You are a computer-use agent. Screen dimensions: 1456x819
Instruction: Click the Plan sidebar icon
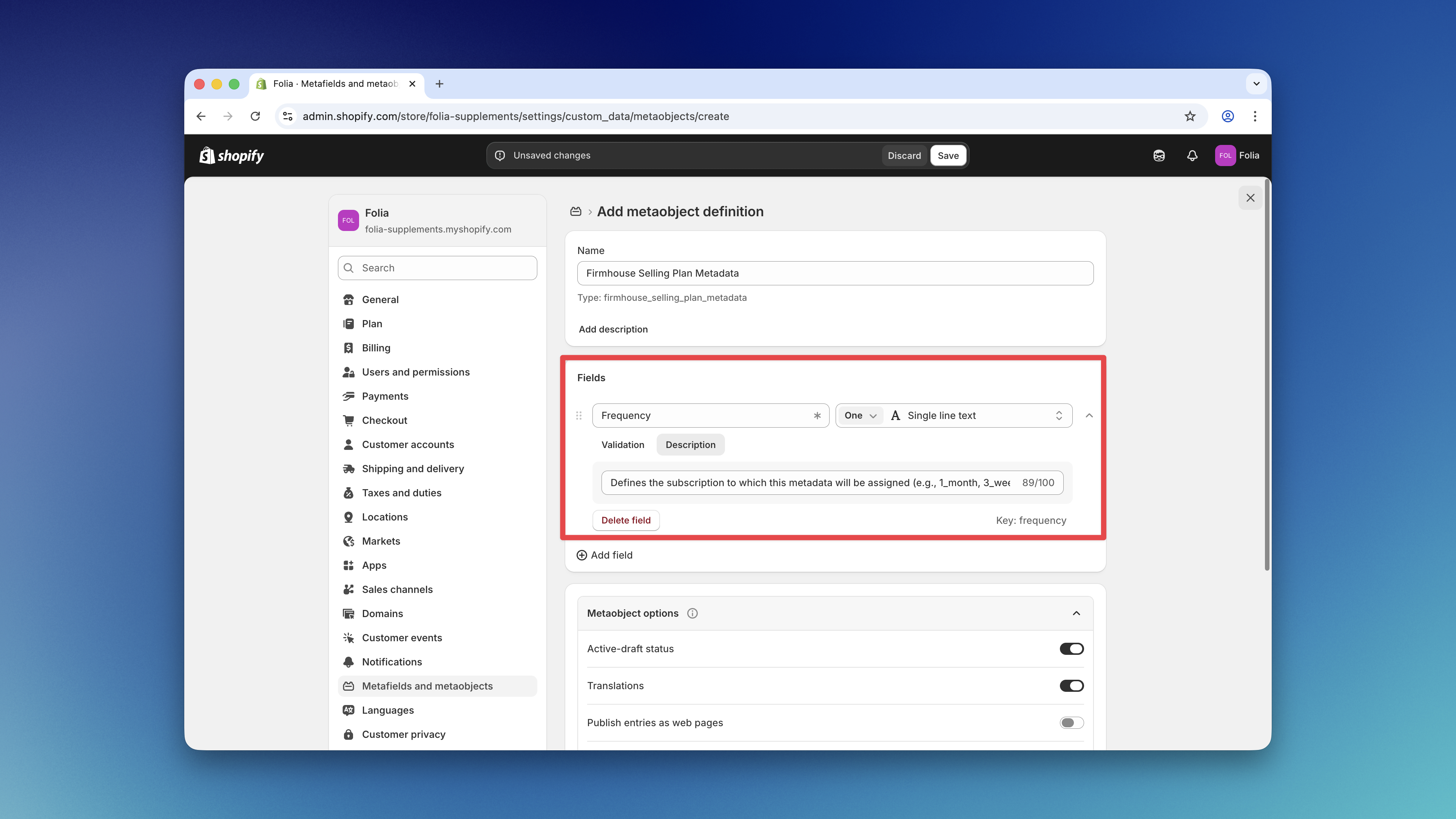click(x=348, y=324)
